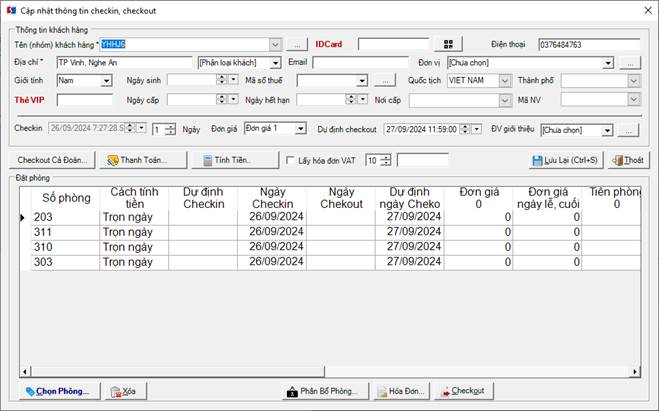Click the Hóa Đơn invoice button

click(x=401, y=391)
